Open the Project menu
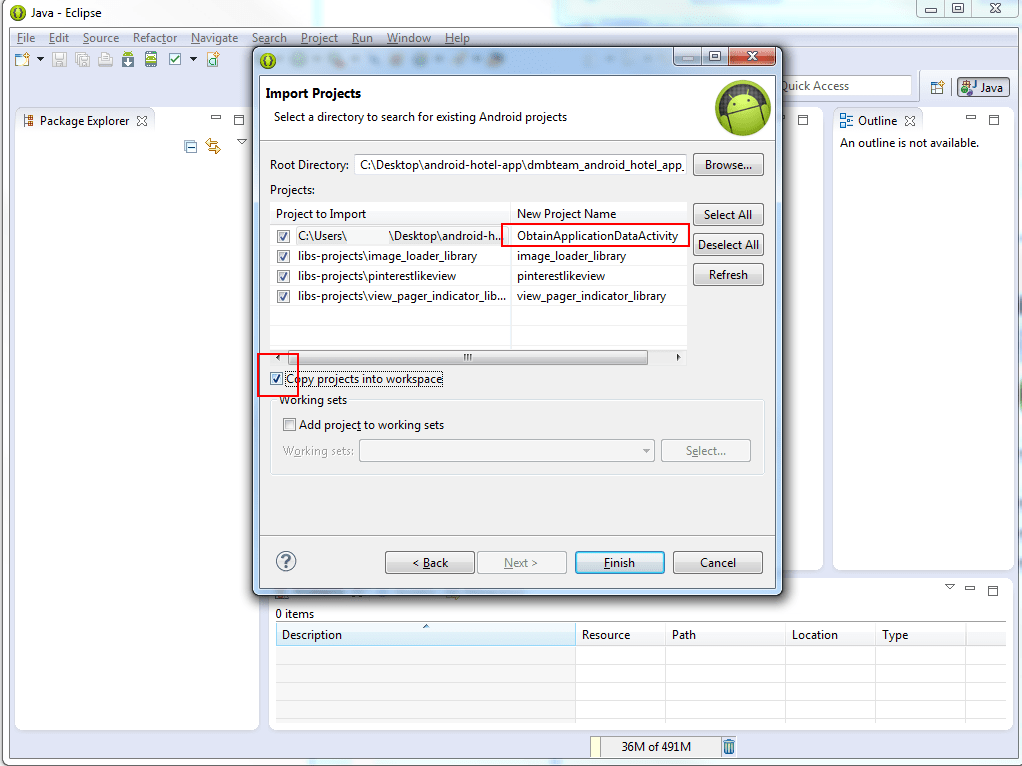 coord(319,38)
